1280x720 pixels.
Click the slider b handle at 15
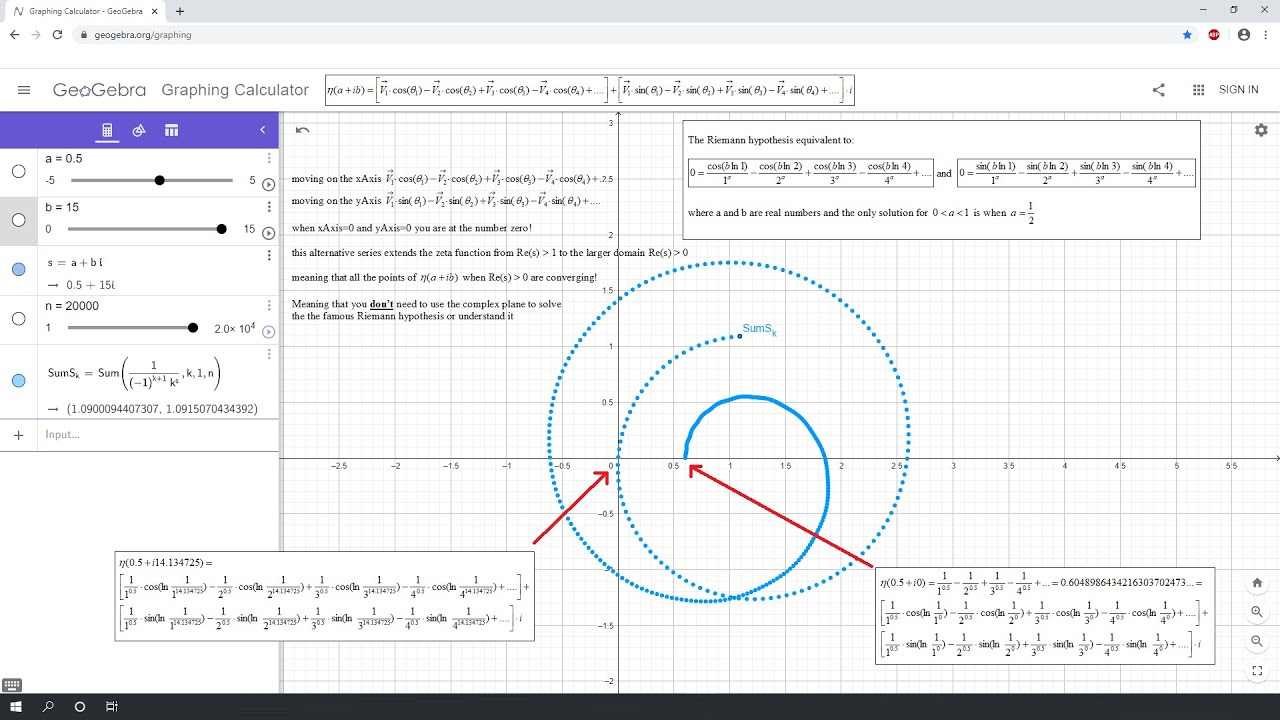[x=221, y=229]
